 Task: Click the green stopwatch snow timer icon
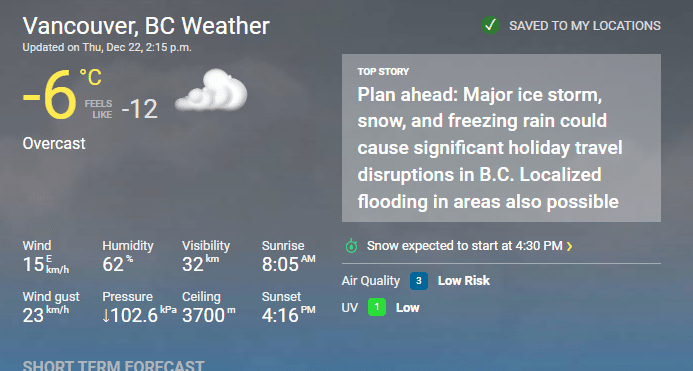coord(351,245)
